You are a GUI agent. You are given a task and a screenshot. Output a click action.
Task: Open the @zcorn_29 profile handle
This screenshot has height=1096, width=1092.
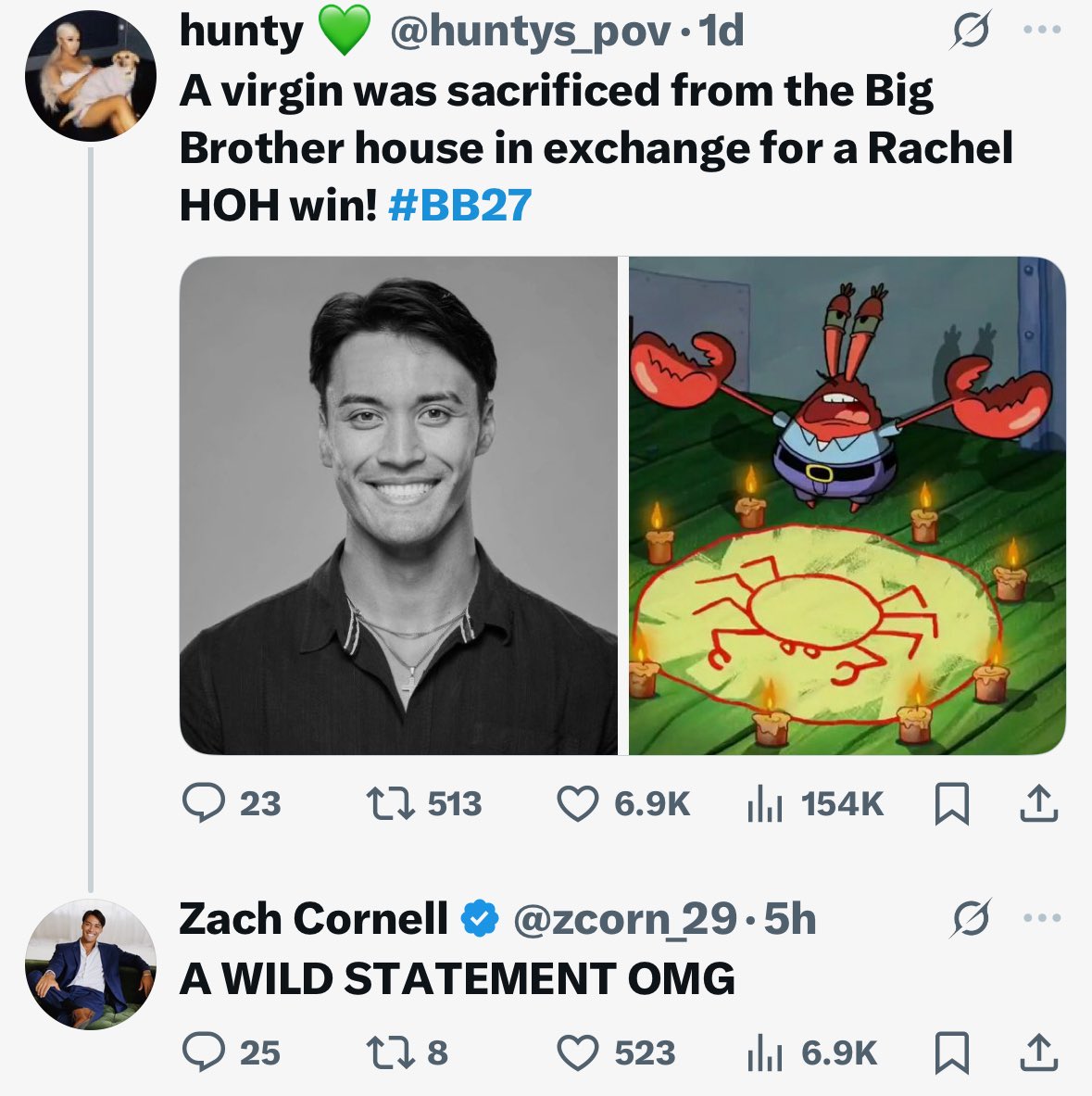pyautogui.click(x=624, y=919)
